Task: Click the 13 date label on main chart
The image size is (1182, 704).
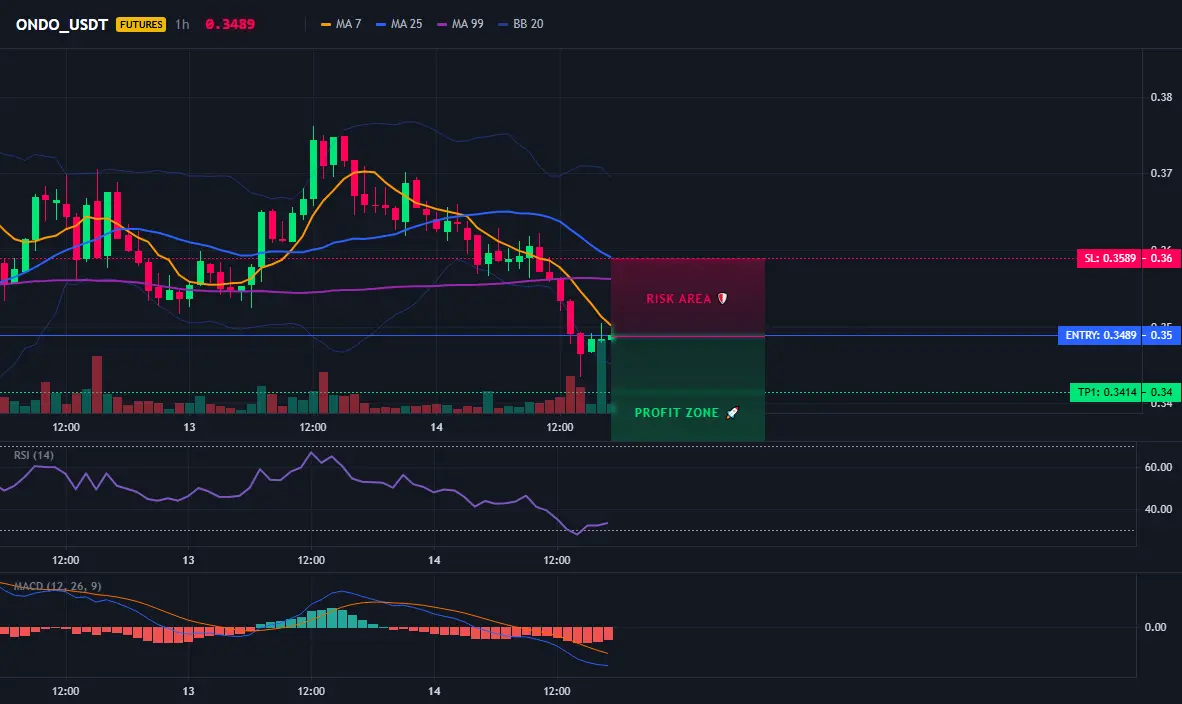Action: (189, 427)
